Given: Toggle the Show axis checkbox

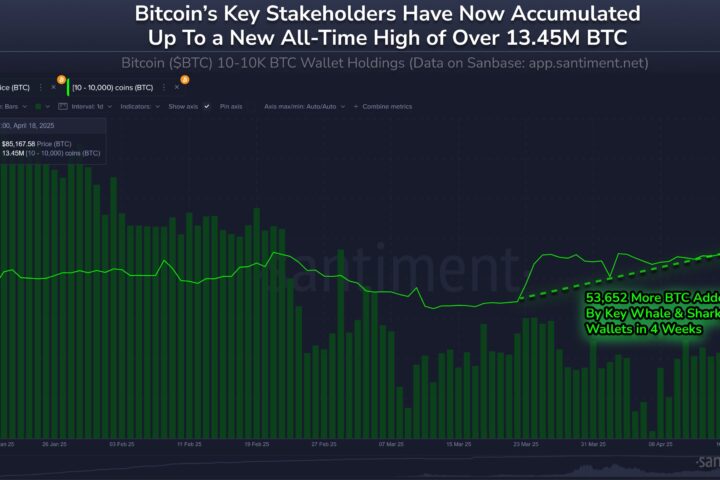Looking at the screenshot, I should 207,105.
